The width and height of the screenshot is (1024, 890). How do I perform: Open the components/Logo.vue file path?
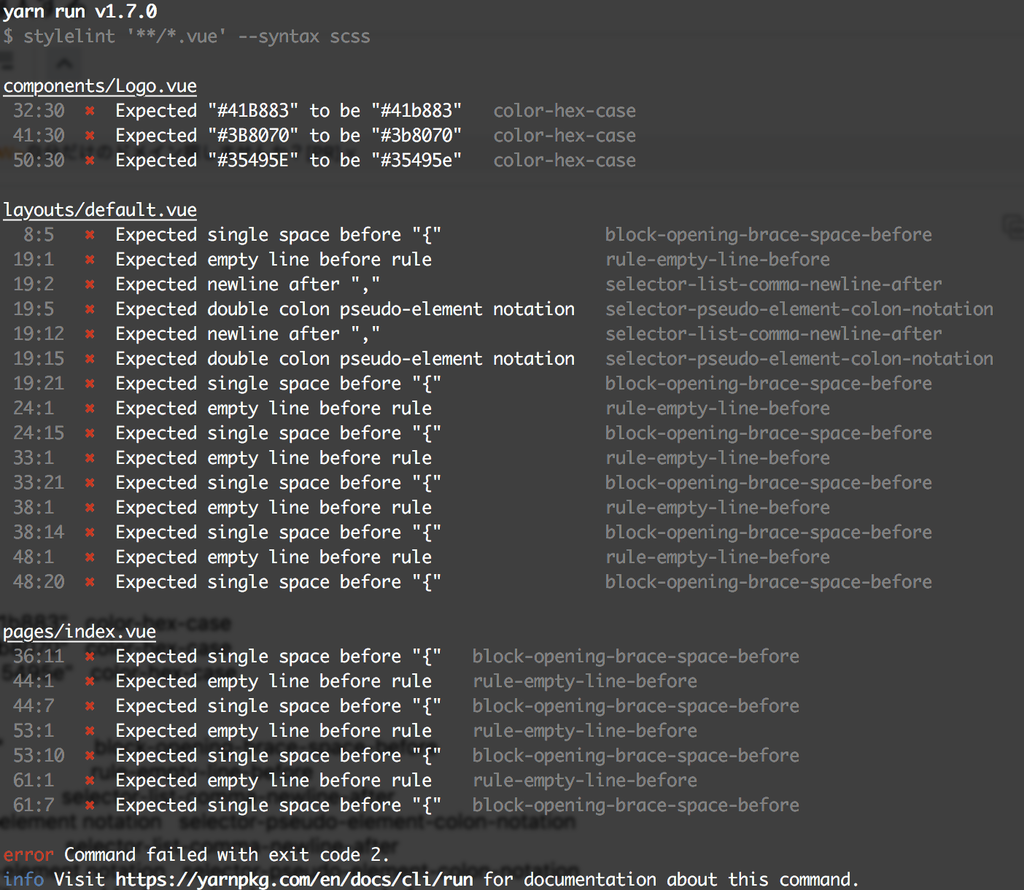100,86
